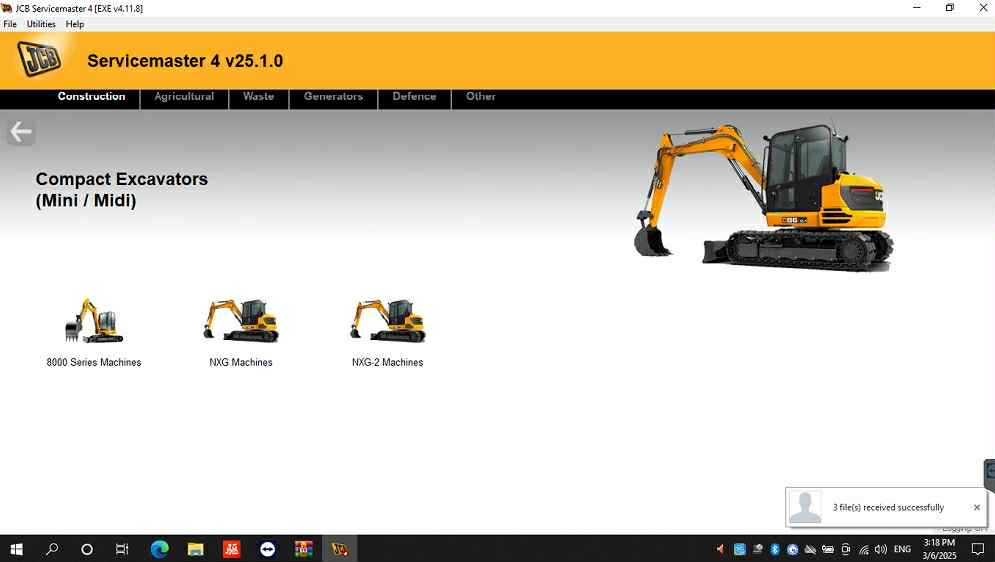Click the Compact Excavators (Mini / Midi) heading

coord(122,189)
